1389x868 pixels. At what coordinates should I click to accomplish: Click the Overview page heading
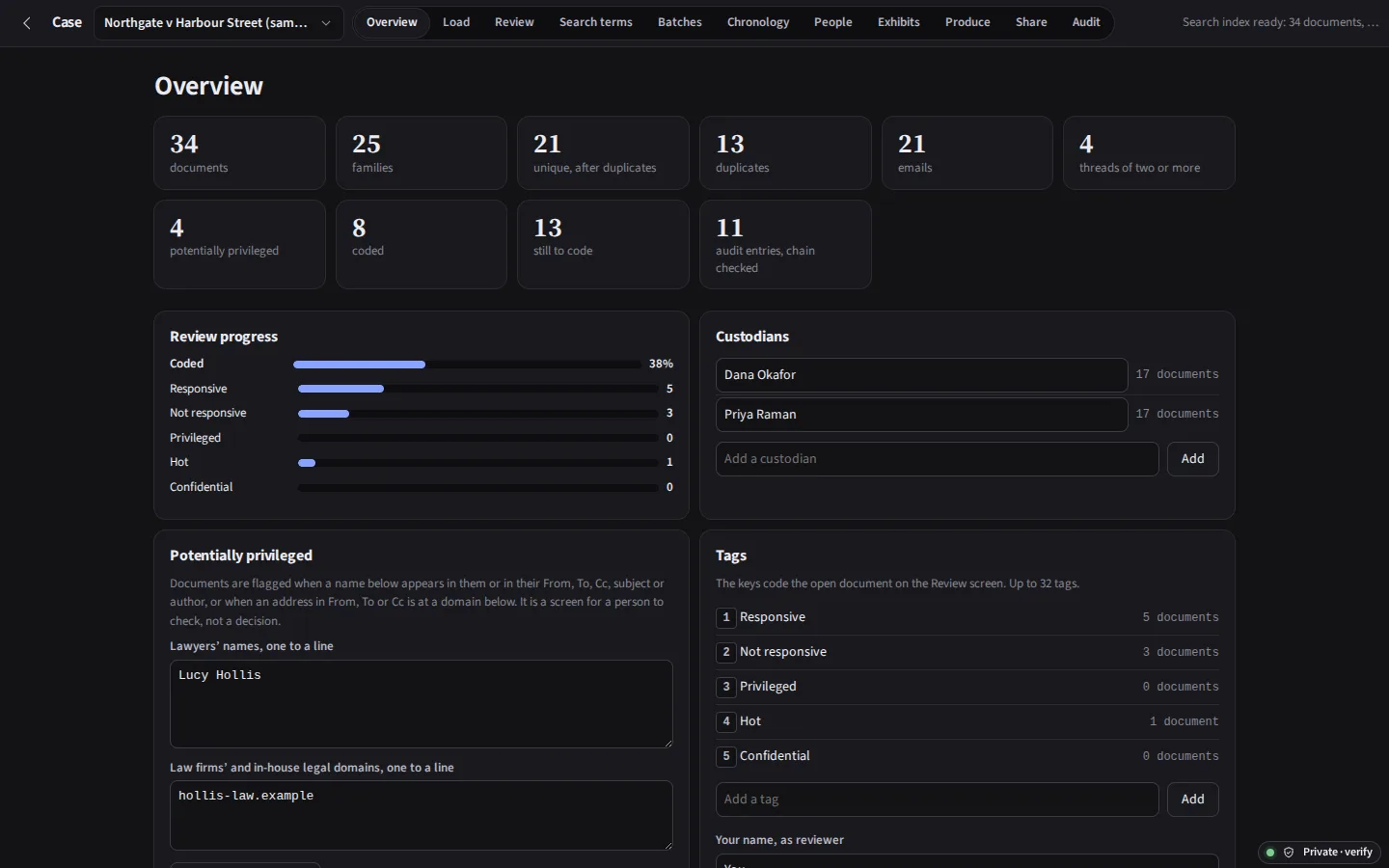(x=208, y=86)
